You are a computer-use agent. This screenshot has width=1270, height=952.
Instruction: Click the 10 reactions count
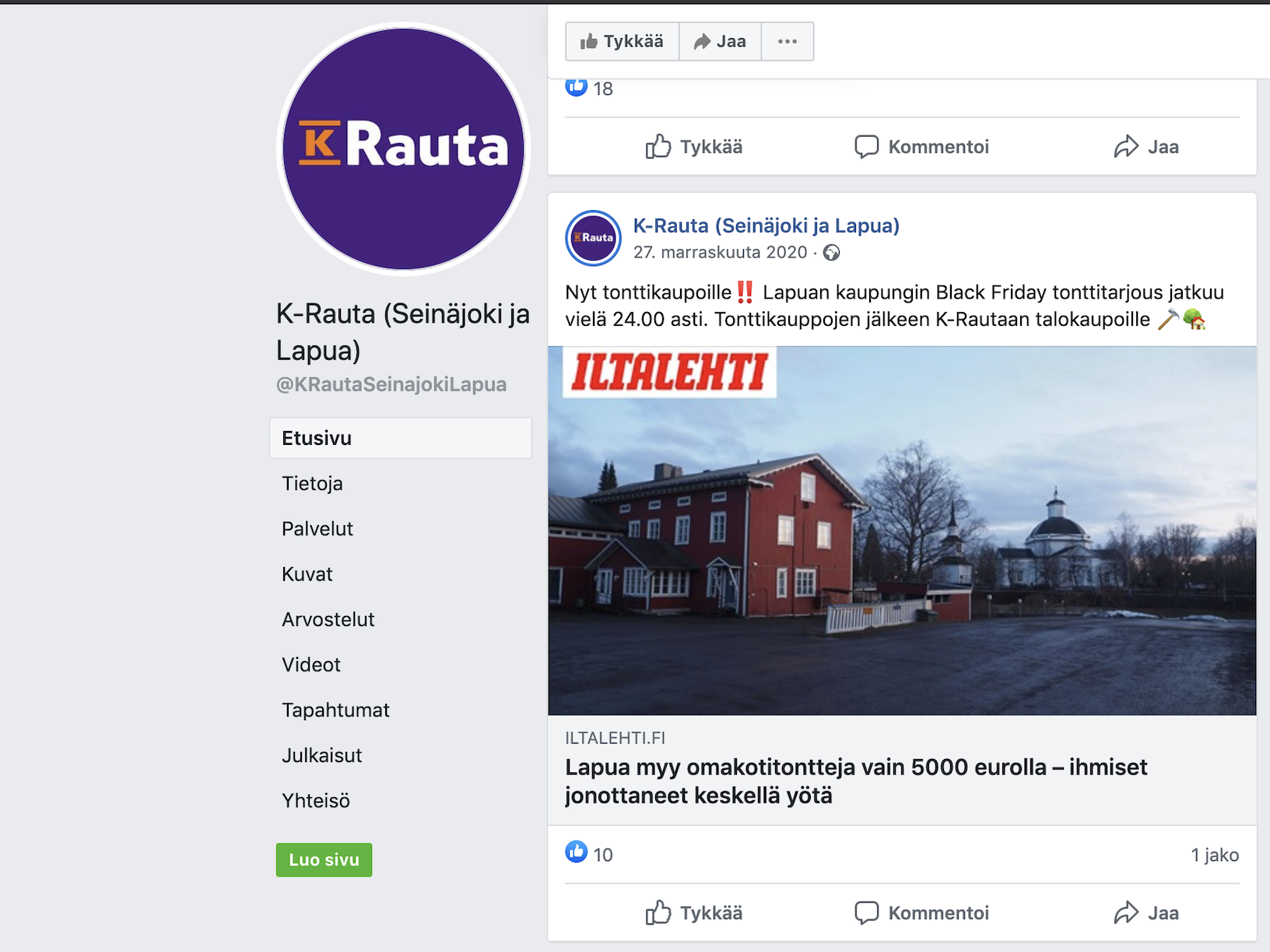point(603,855)
